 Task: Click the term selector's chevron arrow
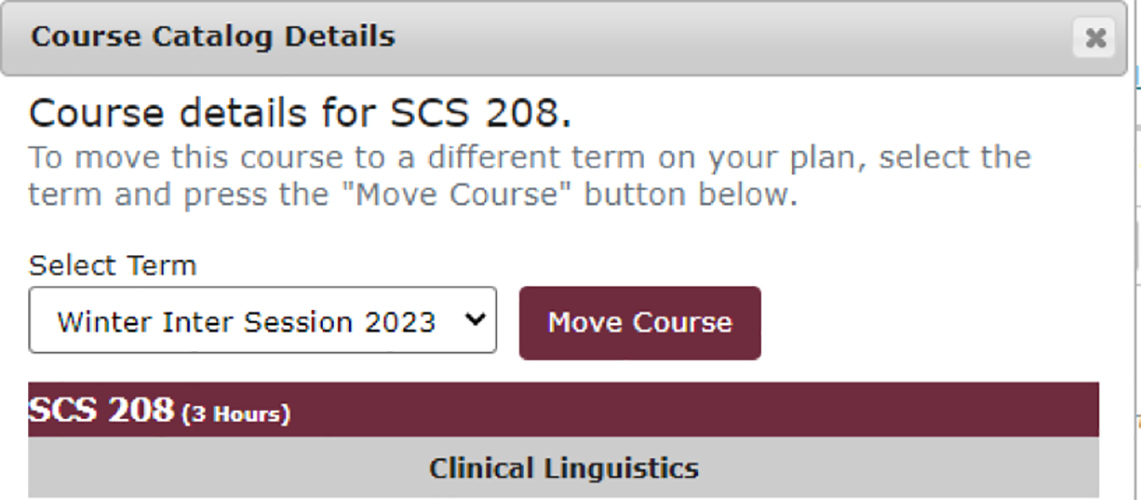[476, 320]
